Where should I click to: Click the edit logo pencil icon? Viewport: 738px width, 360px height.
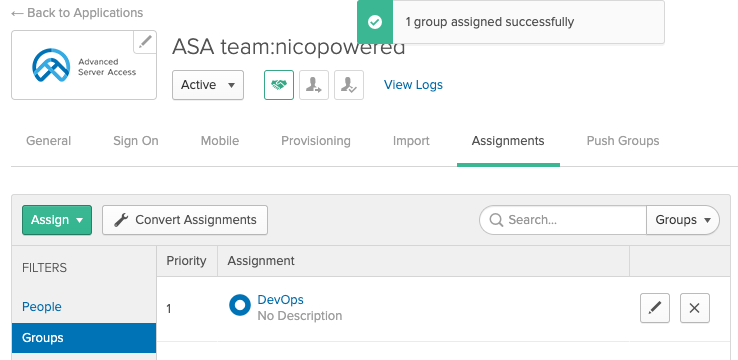pos(145,42)
